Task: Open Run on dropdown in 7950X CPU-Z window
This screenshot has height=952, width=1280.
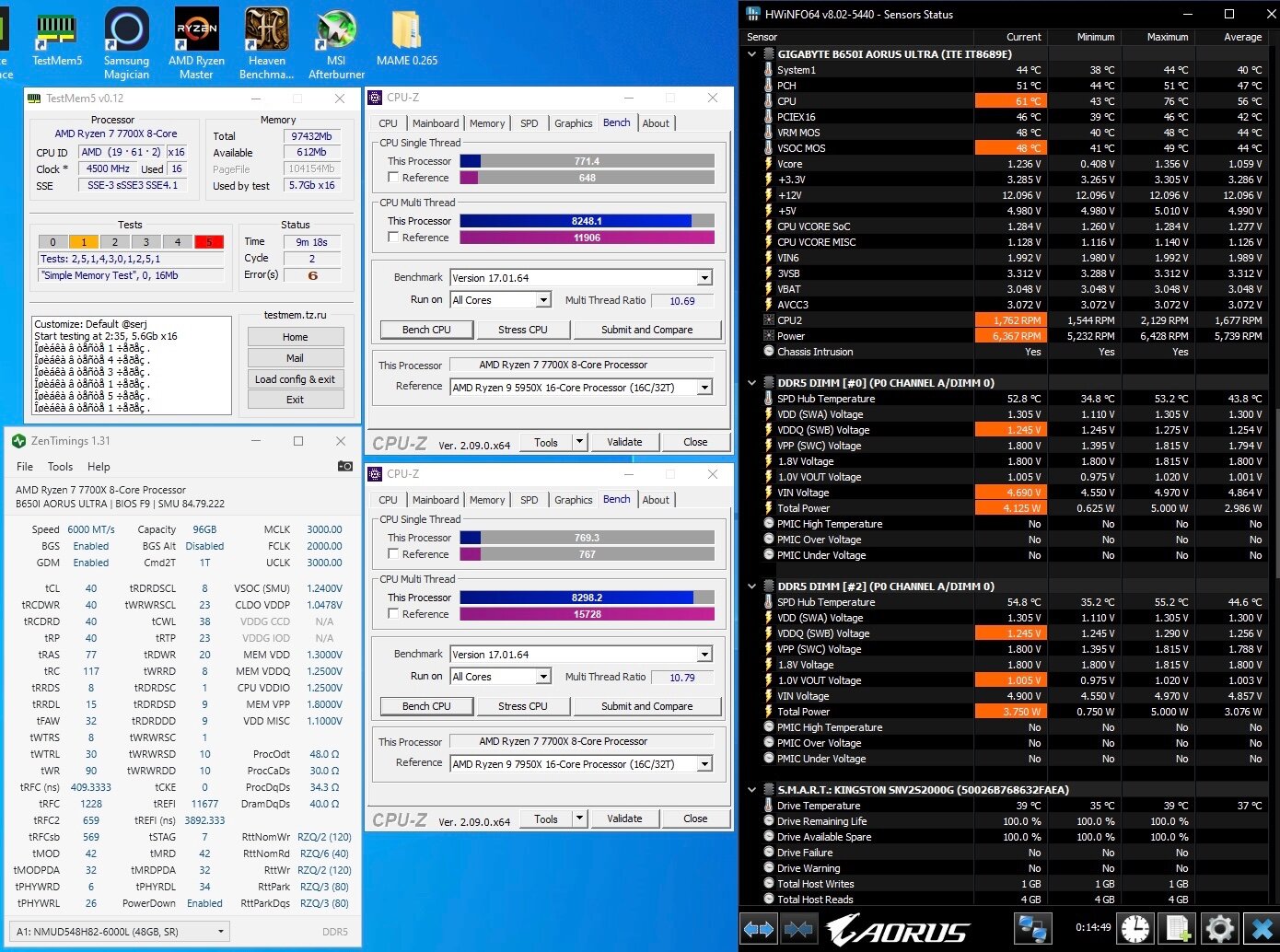Action: point(500,677)
